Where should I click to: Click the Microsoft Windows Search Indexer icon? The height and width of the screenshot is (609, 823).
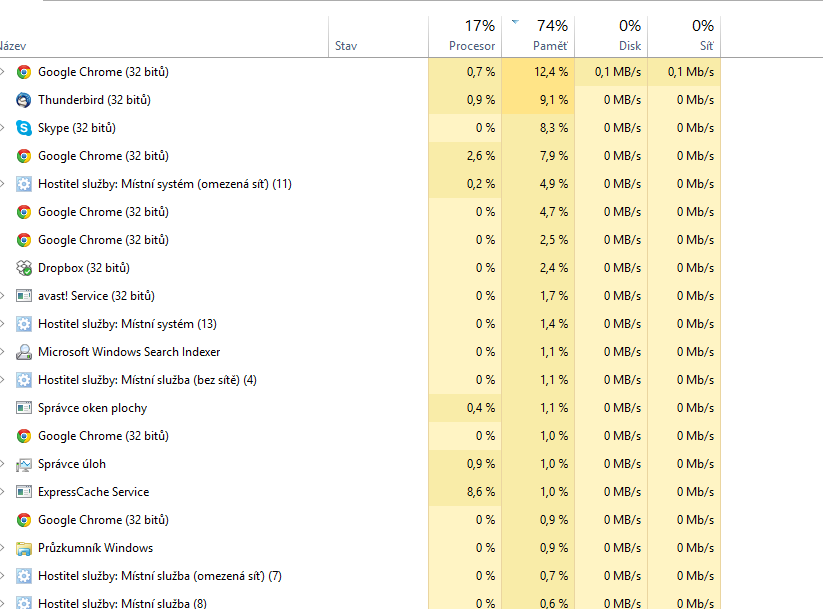tap(24, 352)
